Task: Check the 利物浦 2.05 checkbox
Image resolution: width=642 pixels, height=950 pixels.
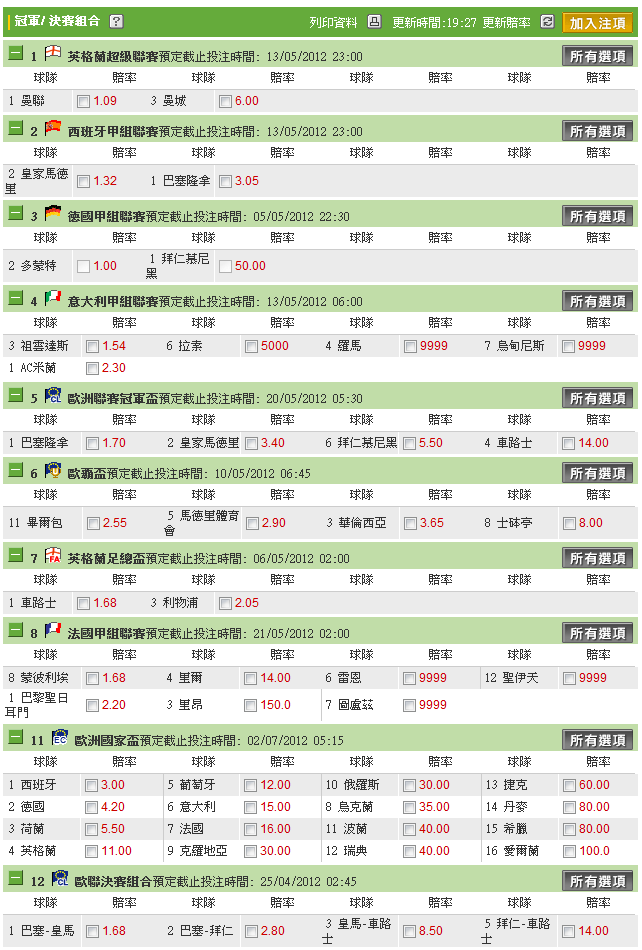Action: (x=225, y=603)
